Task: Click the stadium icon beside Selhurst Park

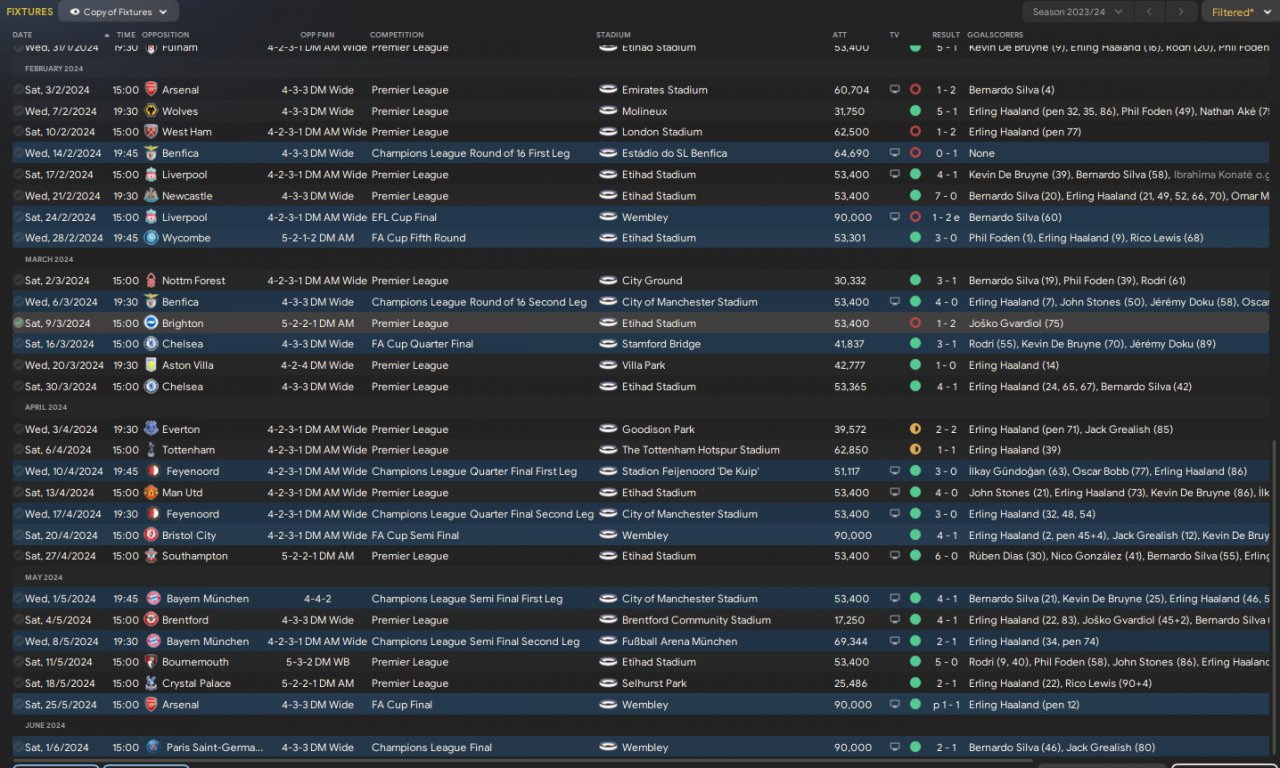Action: coord(607,684)
